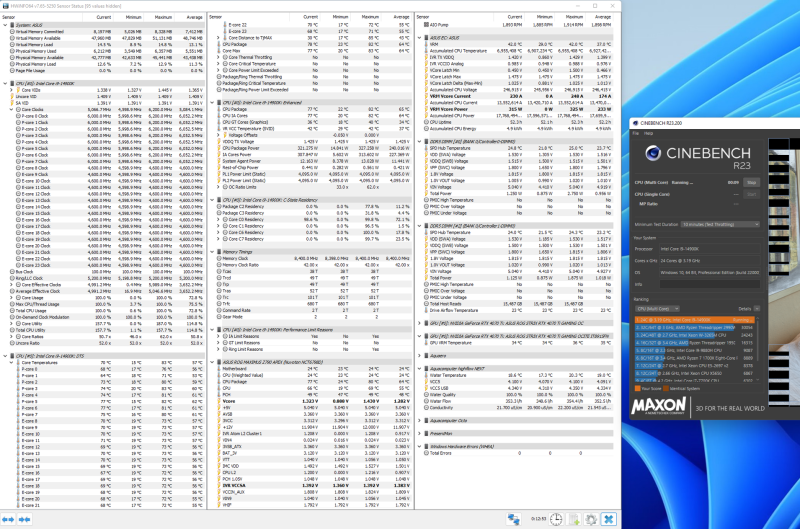Select the Water Flow row
The width and height of the screenshot is (800, 529).
coord(518,401)
